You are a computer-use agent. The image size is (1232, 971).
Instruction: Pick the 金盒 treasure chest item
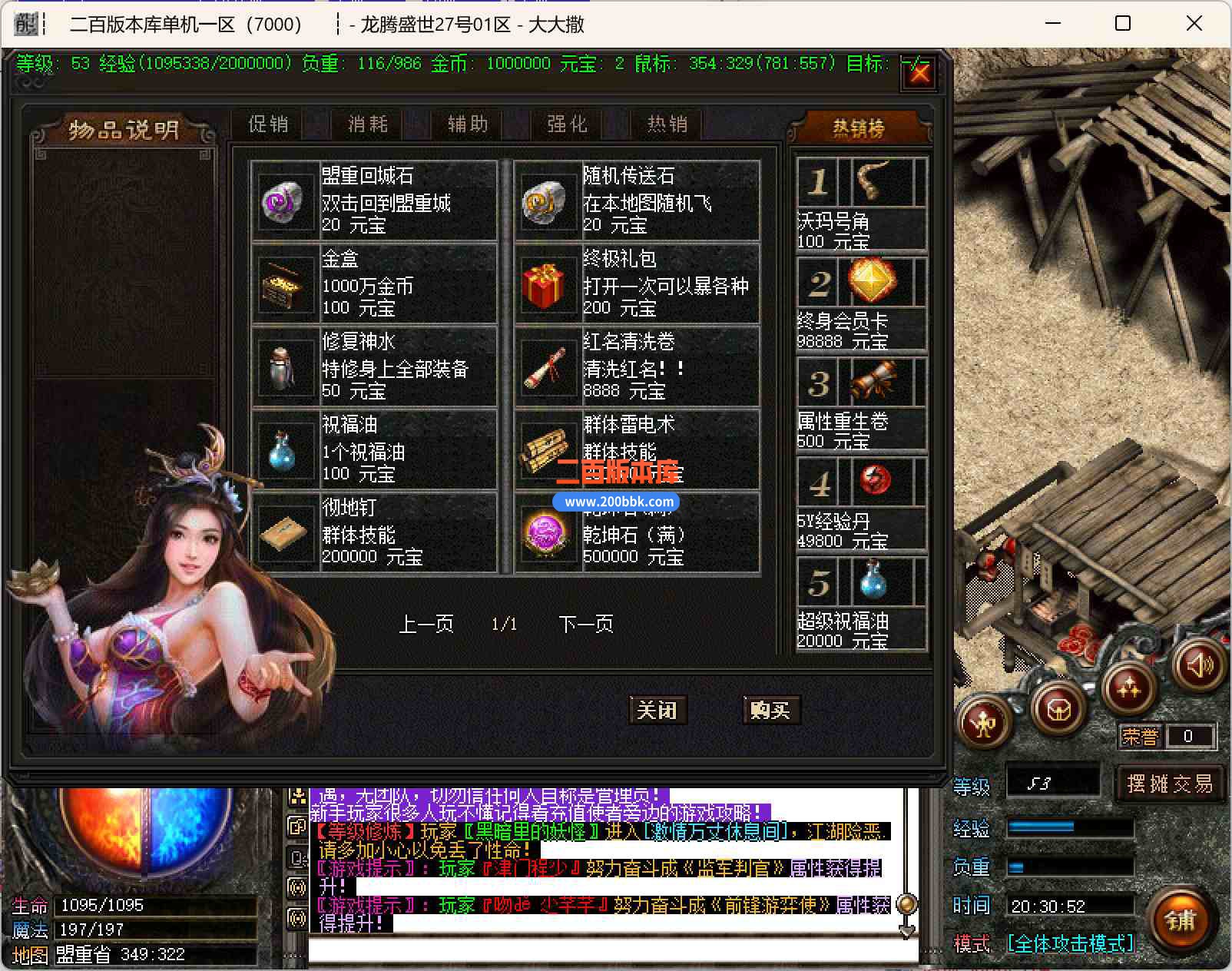click(x=283, y=285)
